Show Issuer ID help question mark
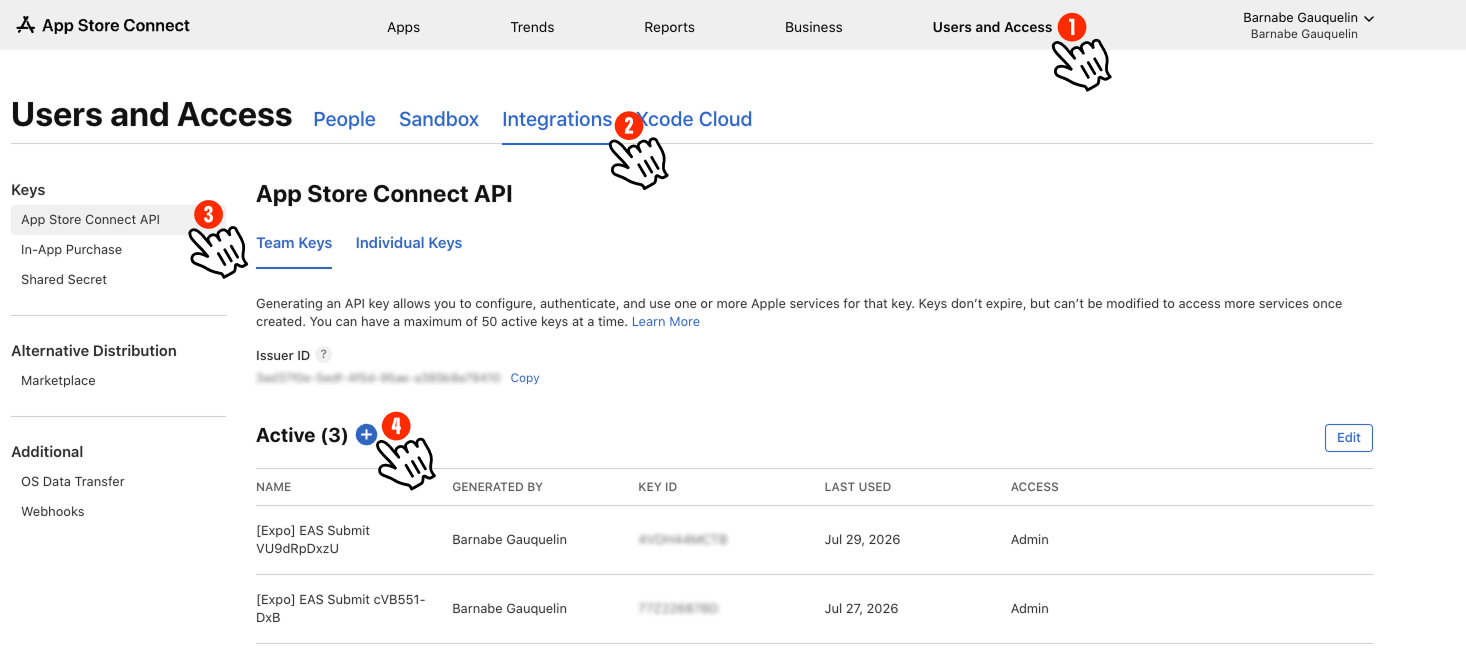 click(323, 355)
